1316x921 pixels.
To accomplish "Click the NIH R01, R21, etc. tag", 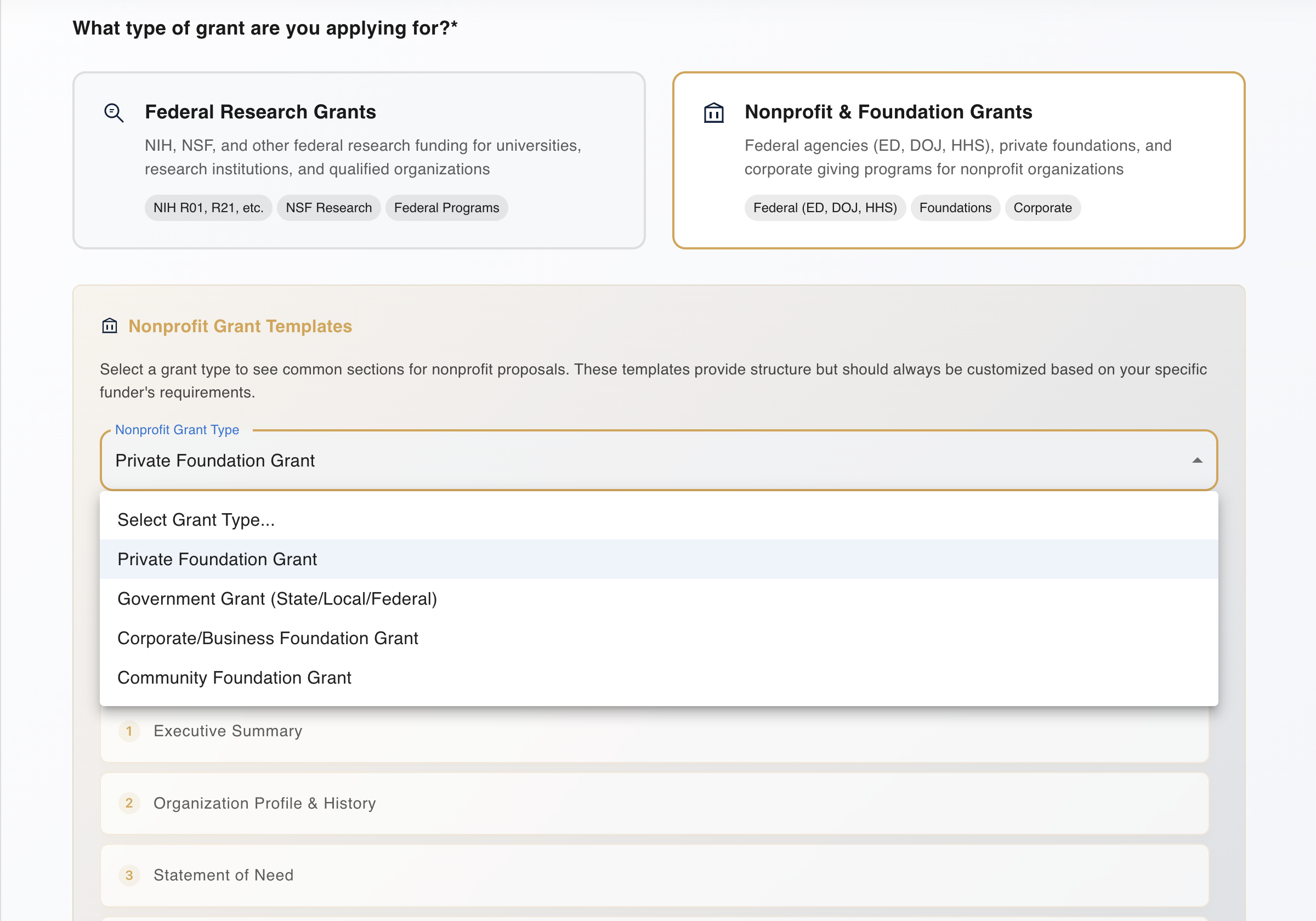I will 208,208.
